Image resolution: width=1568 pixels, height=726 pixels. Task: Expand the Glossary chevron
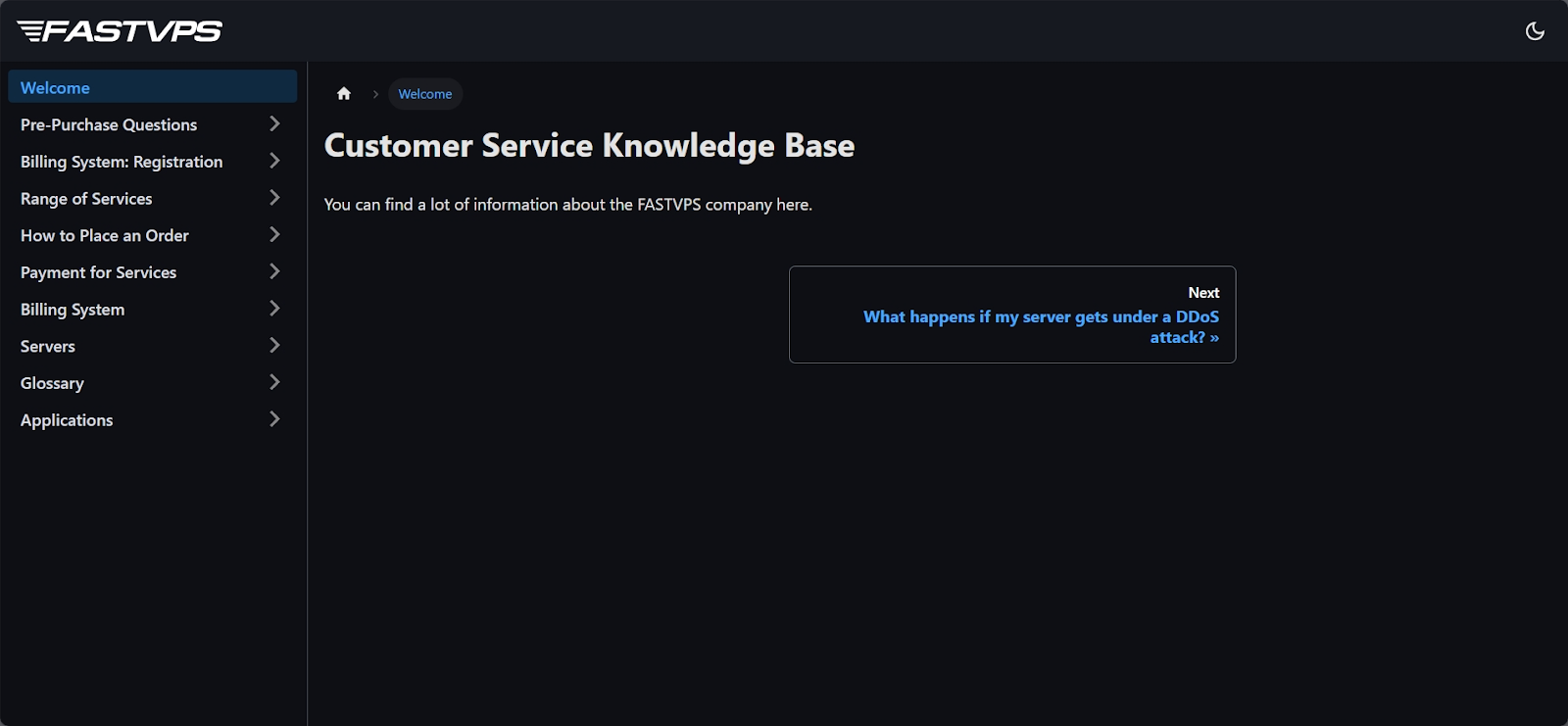[x=274, y=382]
